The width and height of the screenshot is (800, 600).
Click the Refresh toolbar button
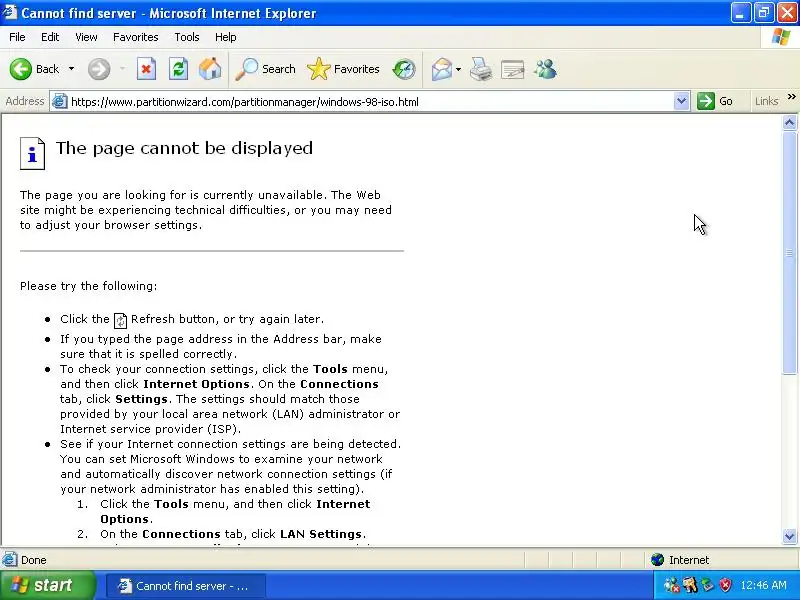[x=178, y=69]
